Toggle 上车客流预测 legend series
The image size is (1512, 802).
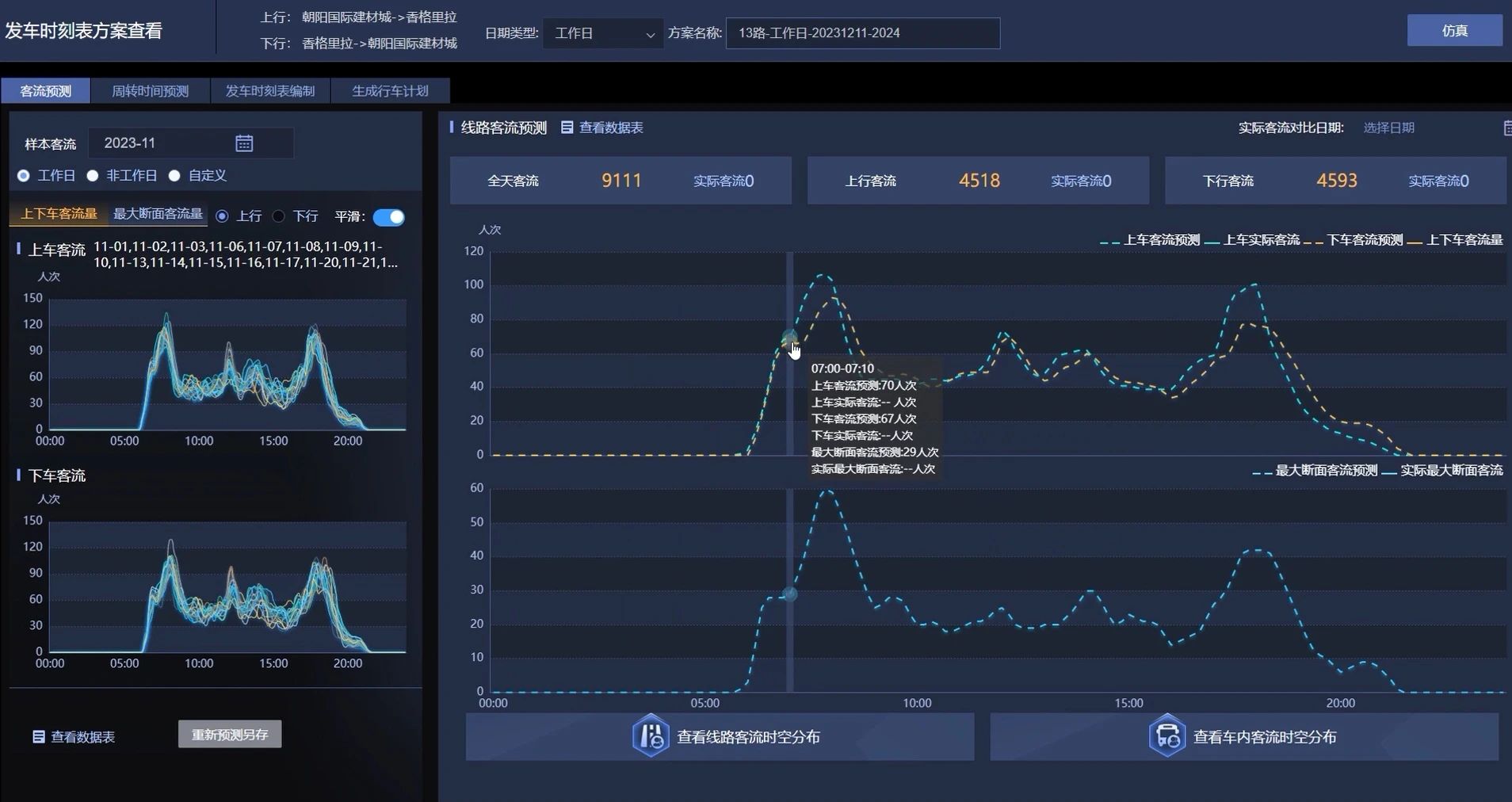pos(1151,240)
